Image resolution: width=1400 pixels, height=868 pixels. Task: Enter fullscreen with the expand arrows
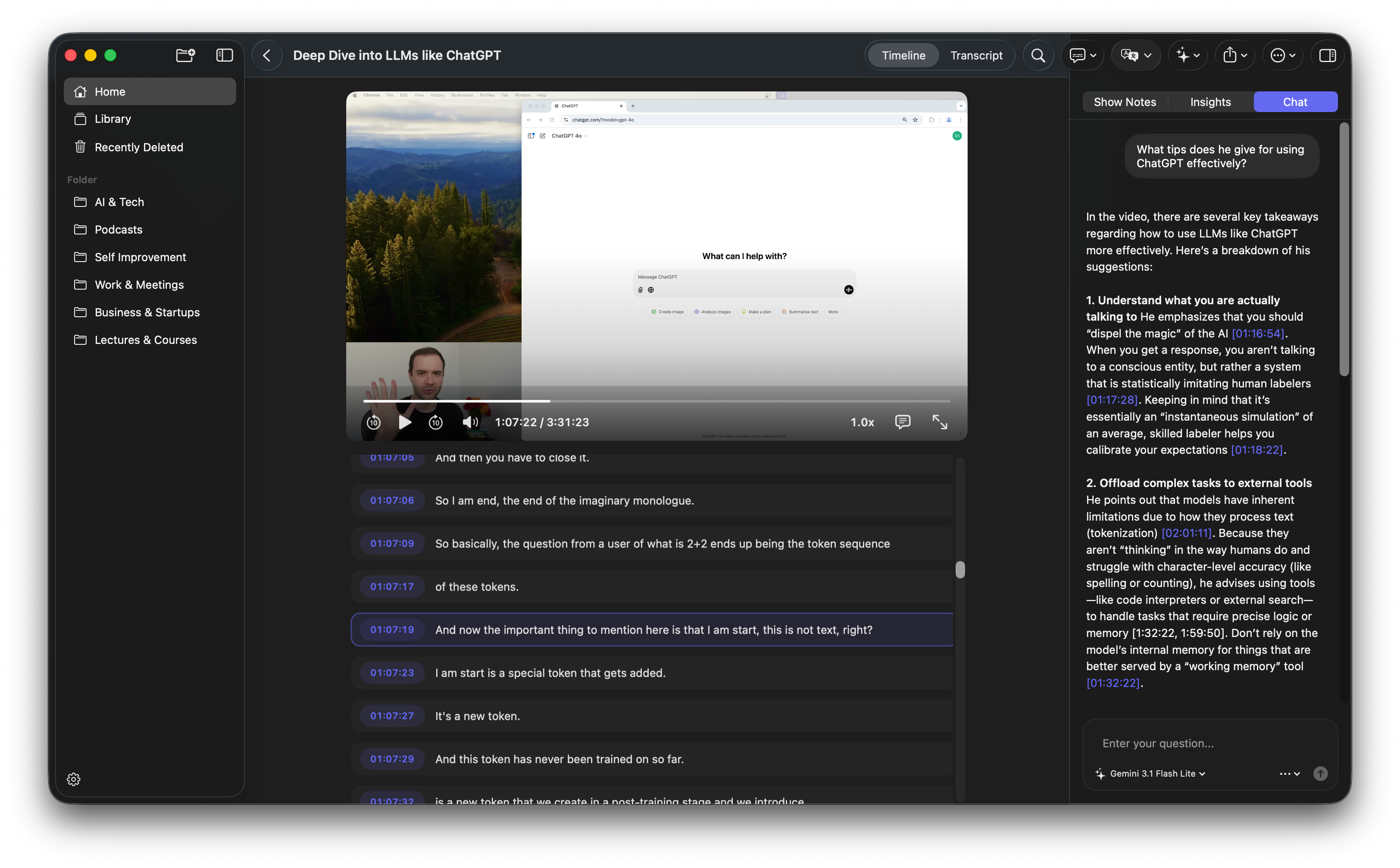click(940, 422)
